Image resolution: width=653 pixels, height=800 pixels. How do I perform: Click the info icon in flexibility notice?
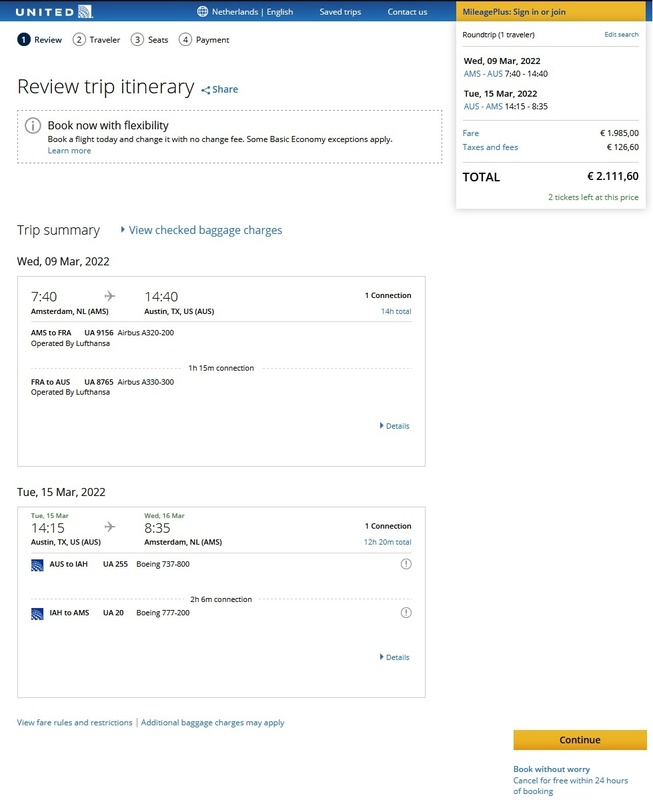pyautogui.click(x=33, y=126)
